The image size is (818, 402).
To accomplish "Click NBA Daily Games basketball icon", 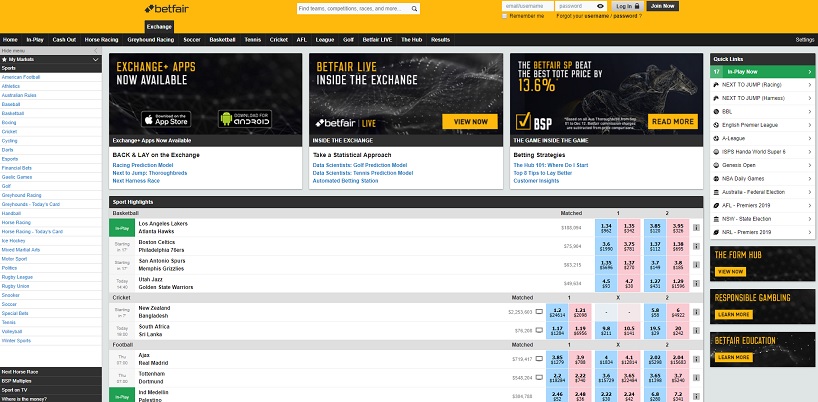I will (x=717, y=179).
